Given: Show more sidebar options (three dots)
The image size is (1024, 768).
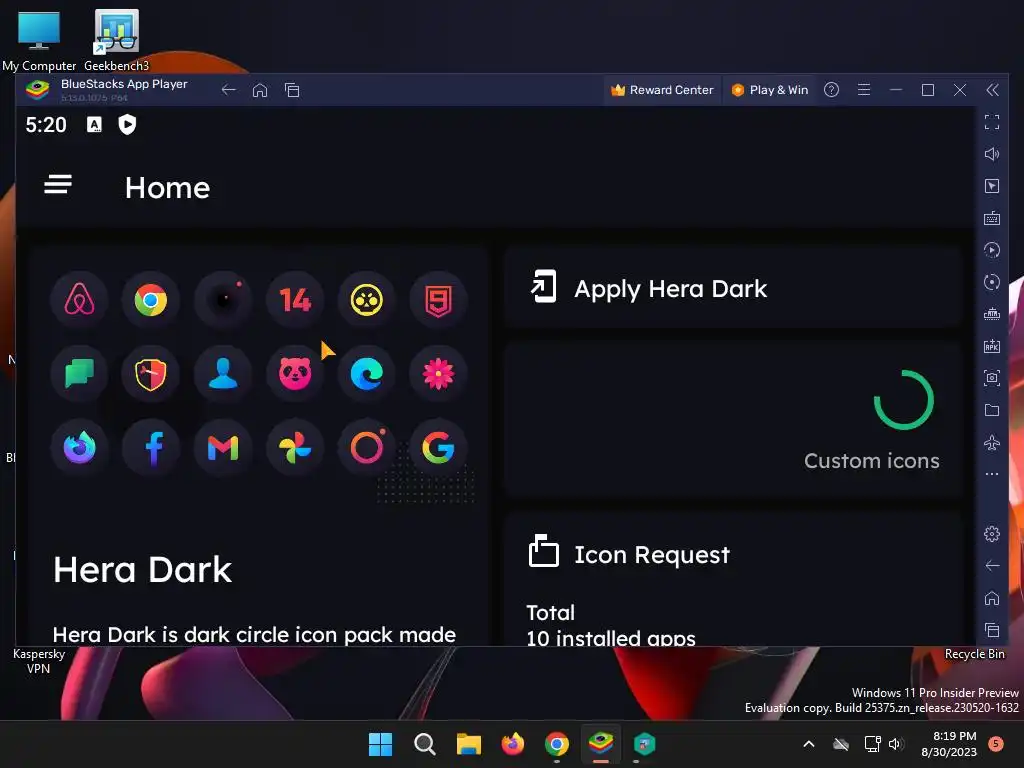Looking at the screenshot, I should pyautogui.click(x=991, y=474).
